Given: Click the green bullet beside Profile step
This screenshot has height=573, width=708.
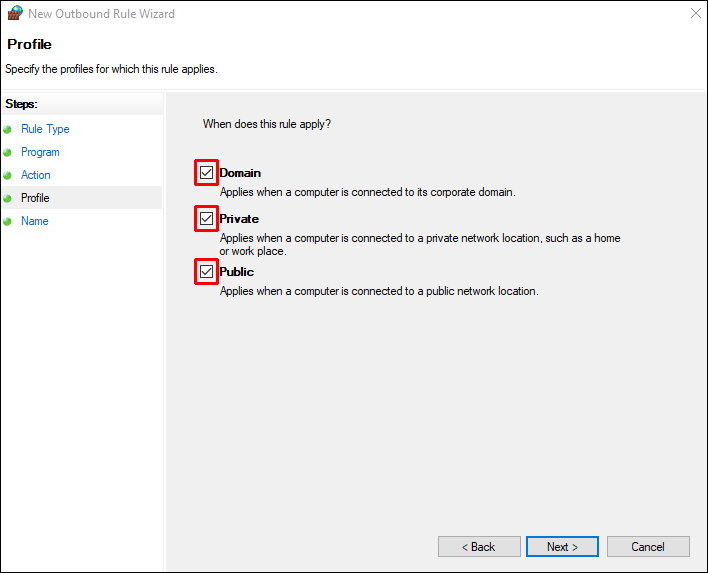Looking at the screenshot, I should tap(8, 198).
